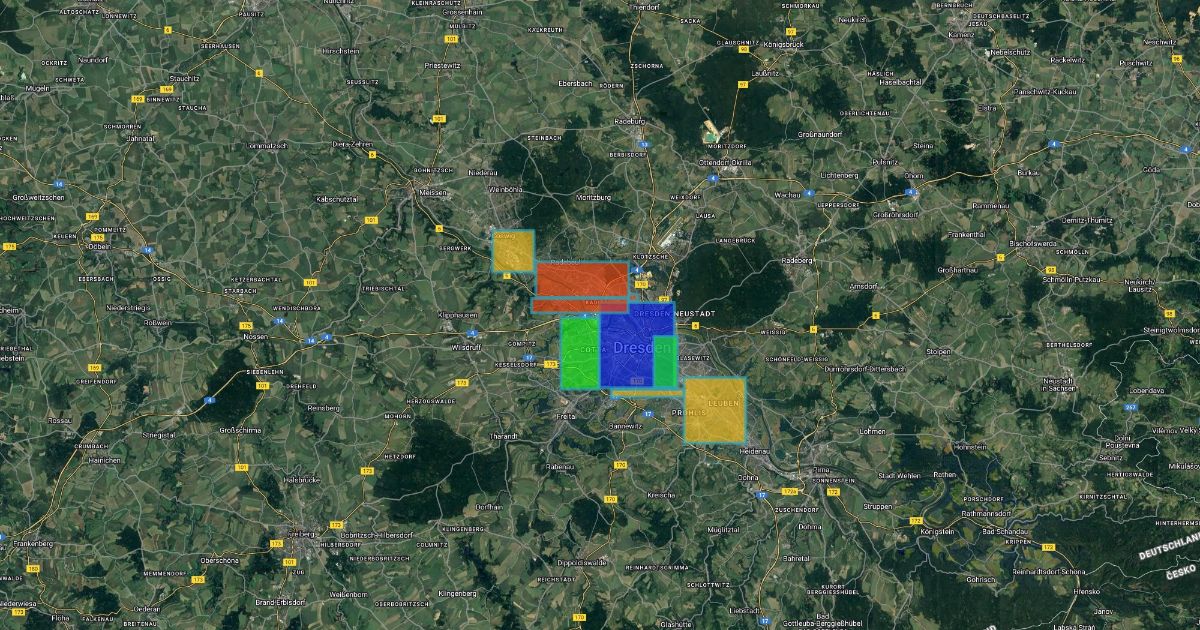This screenshot has width=1200, height=630.
Task: Select the thin yellow strip below Dresden
Action: click(645, 392)
